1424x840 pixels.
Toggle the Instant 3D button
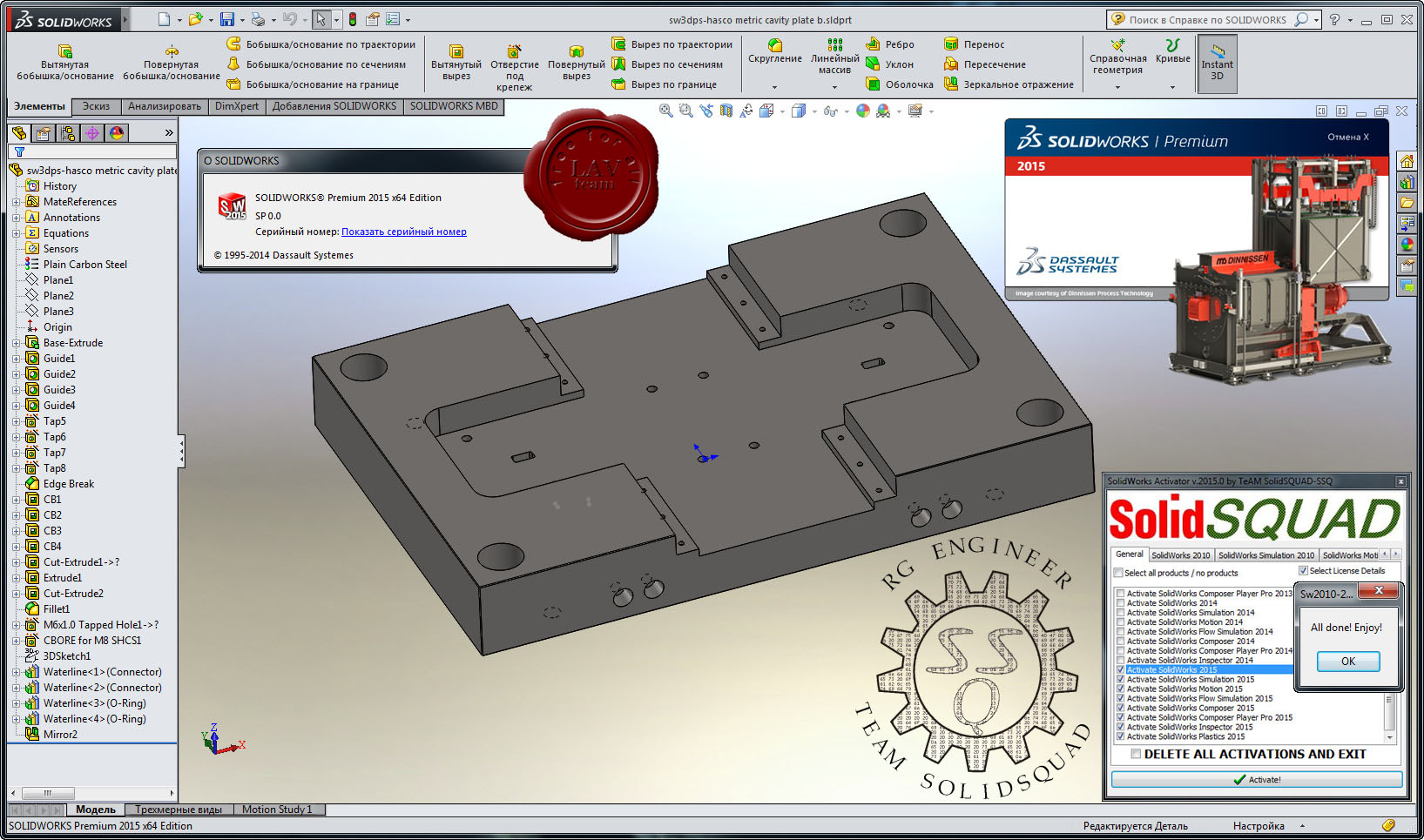click(1217, 64)
